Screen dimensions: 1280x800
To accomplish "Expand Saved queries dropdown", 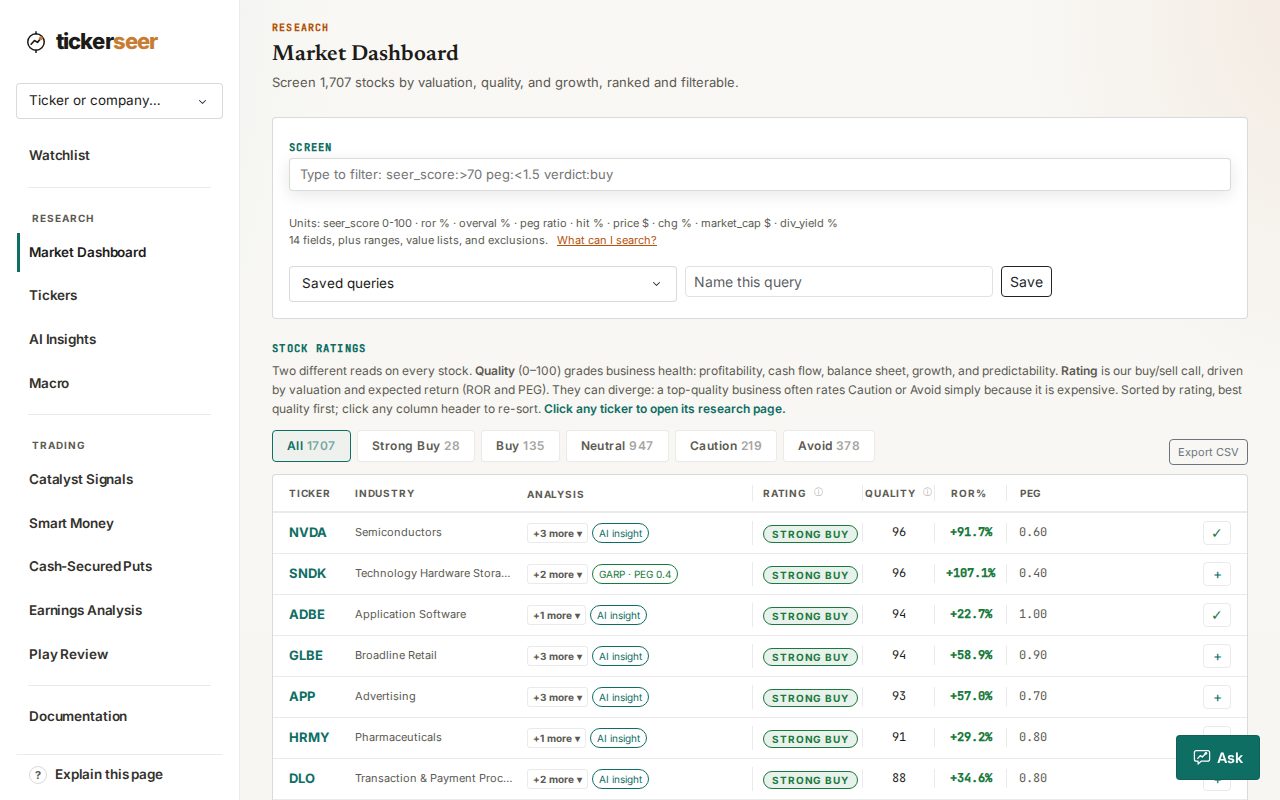I will point(482,283).
